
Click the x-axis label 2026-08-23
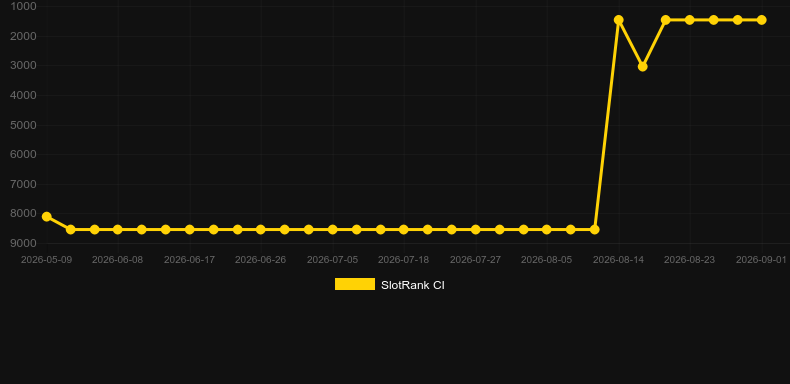pos(690,260)
